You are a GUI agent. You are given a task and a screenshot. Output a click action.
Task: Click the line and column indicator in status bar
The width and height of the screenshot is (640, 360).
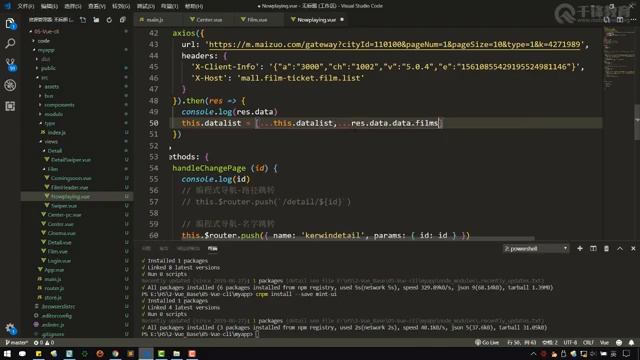(x=522, y=342)
